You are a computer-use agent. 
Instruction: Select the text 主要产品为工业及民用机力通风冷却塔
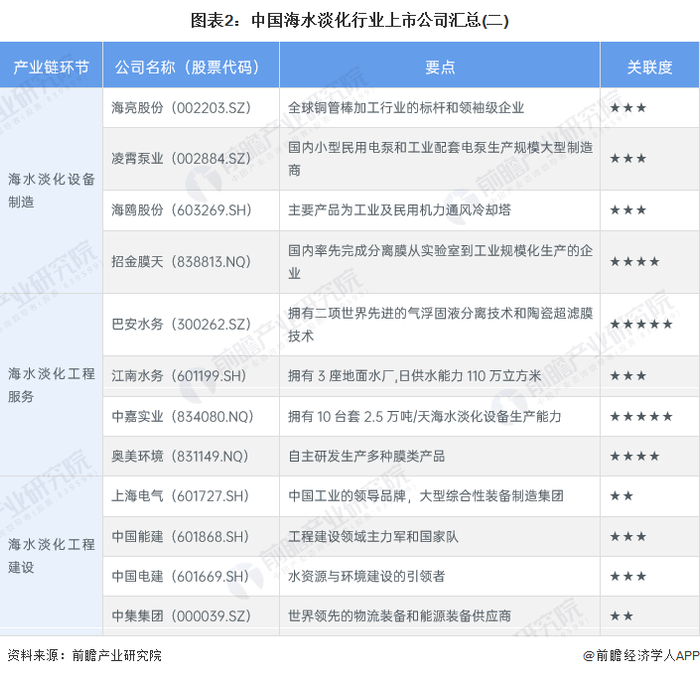399,210
